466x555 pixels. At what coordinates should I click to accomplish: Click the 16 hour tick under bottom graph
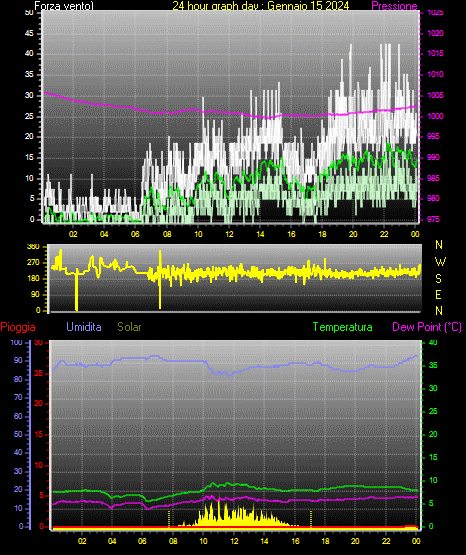295,541
